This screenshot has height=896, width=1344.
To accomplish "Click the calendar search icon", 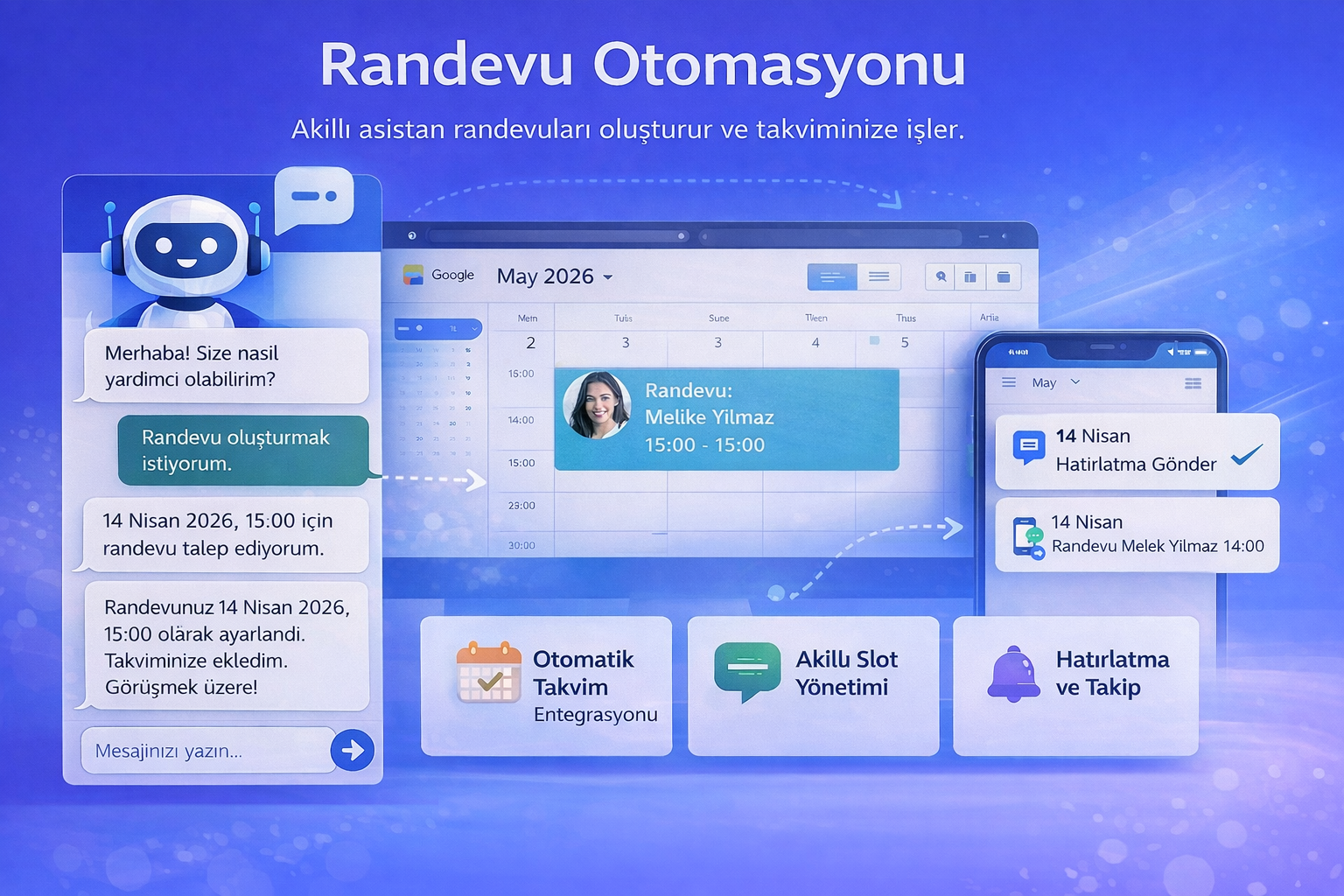I will click(941, 276).
